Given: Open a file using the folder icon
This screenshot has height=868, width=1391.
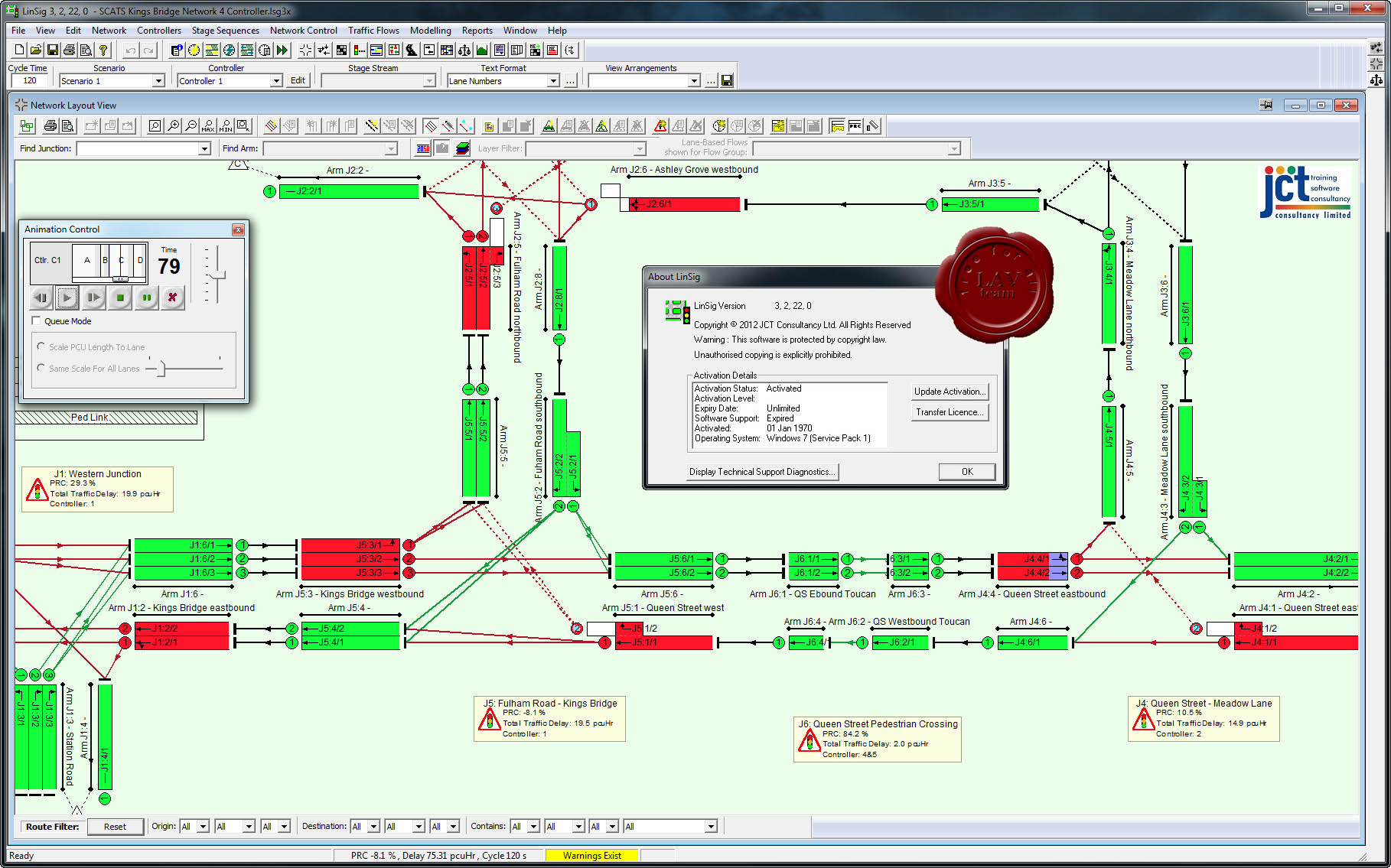Looking at the screenshot, I should click(36, 50).
